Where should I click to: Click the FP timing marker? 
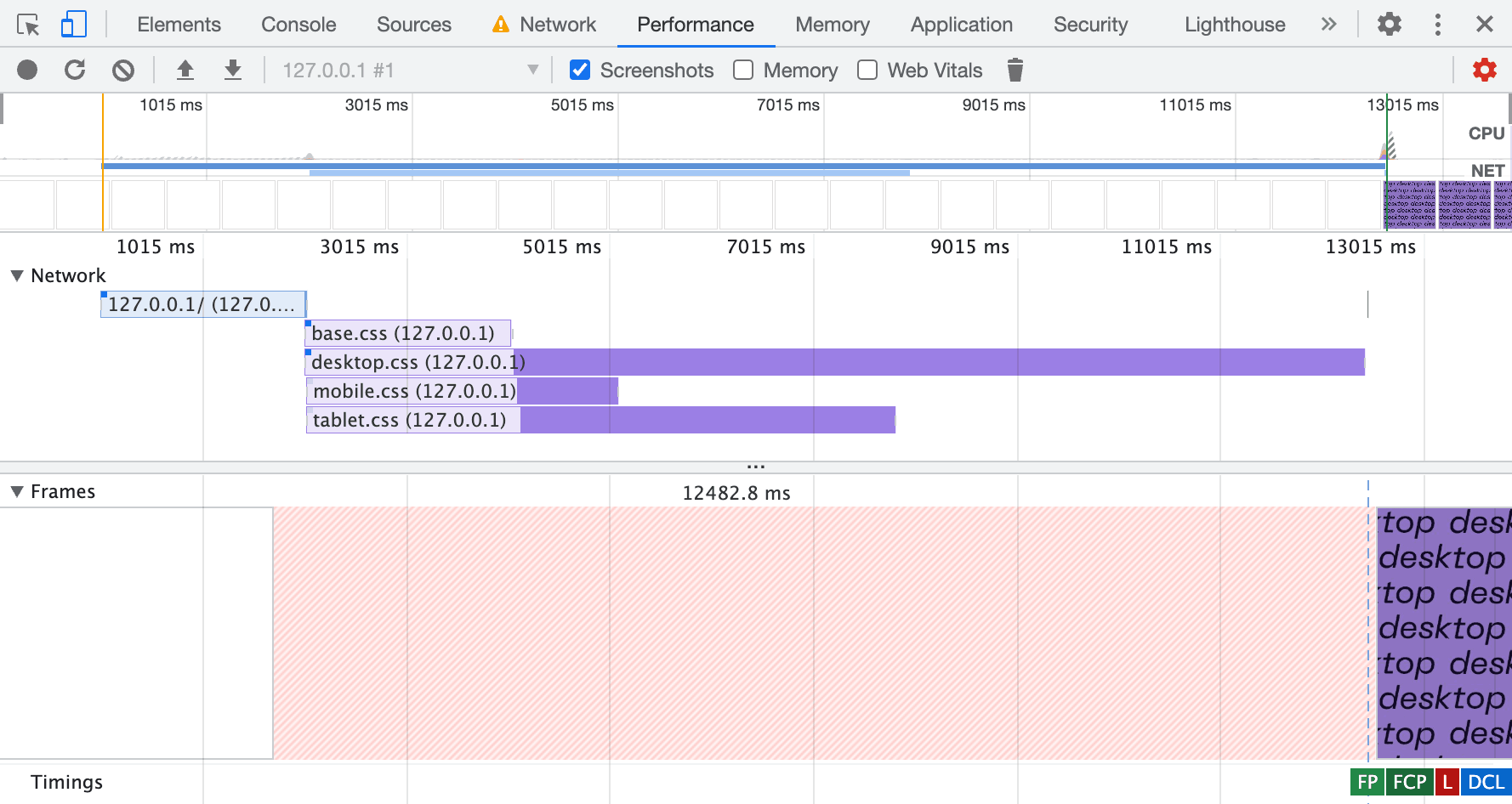click(x=1367, y=782)
